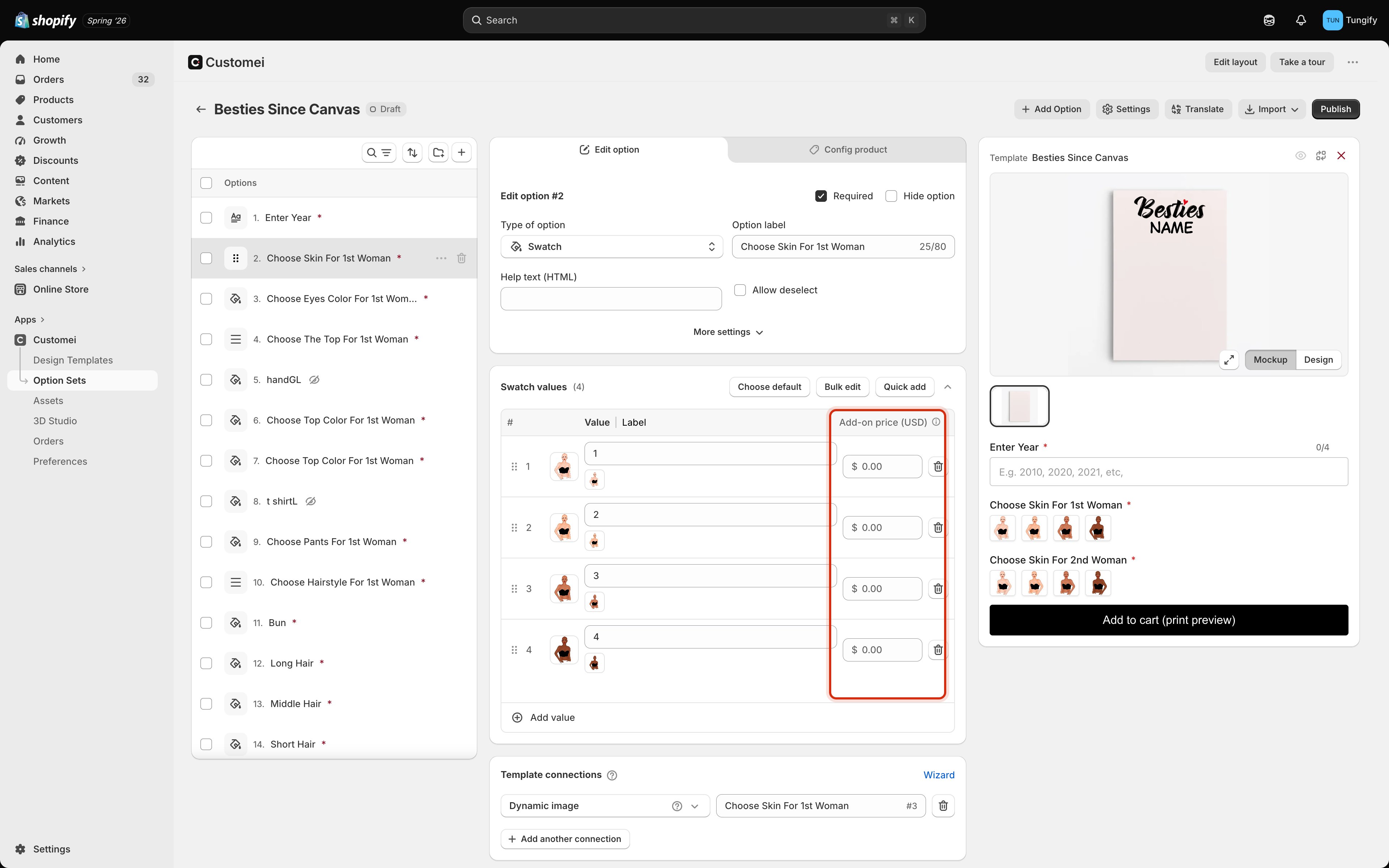Switch preview to Design view
Screen dimensions: 1389x868
(x=1318, y=360)
